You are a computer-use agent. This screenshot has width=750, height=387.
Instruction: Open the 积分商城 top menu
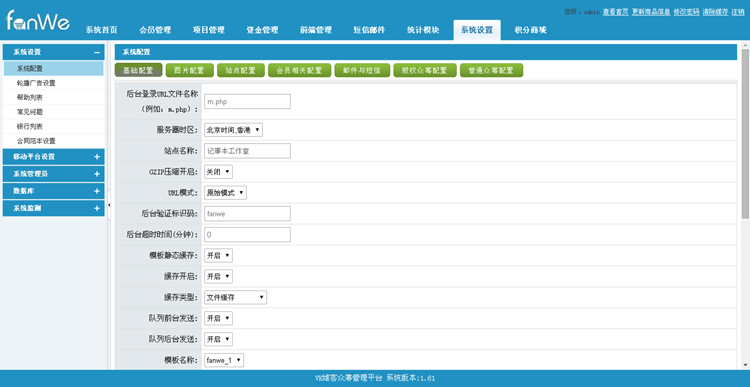pyautogui.click(x=530, y=30)
